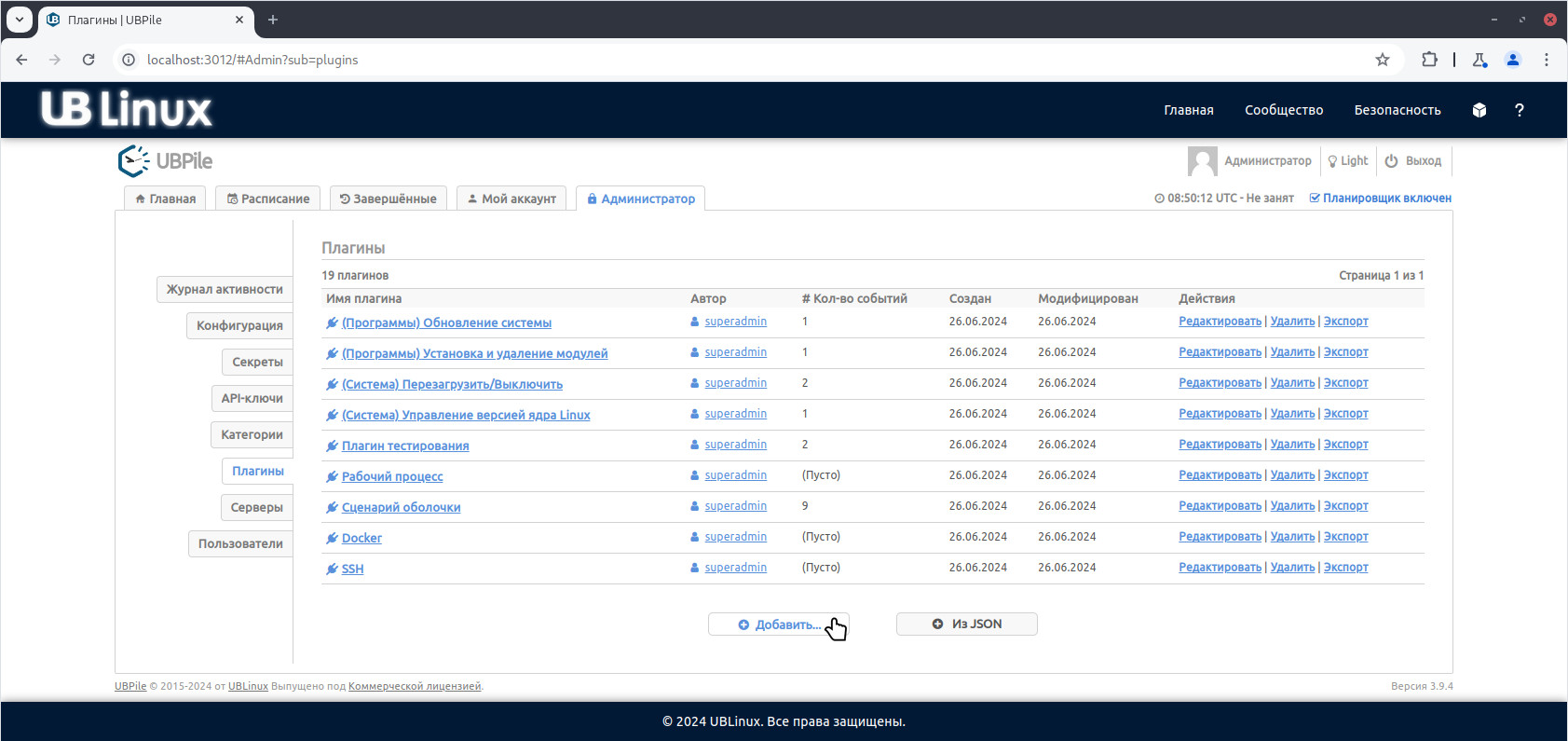Click plug icon beside SSH plugin

(333, 569)
